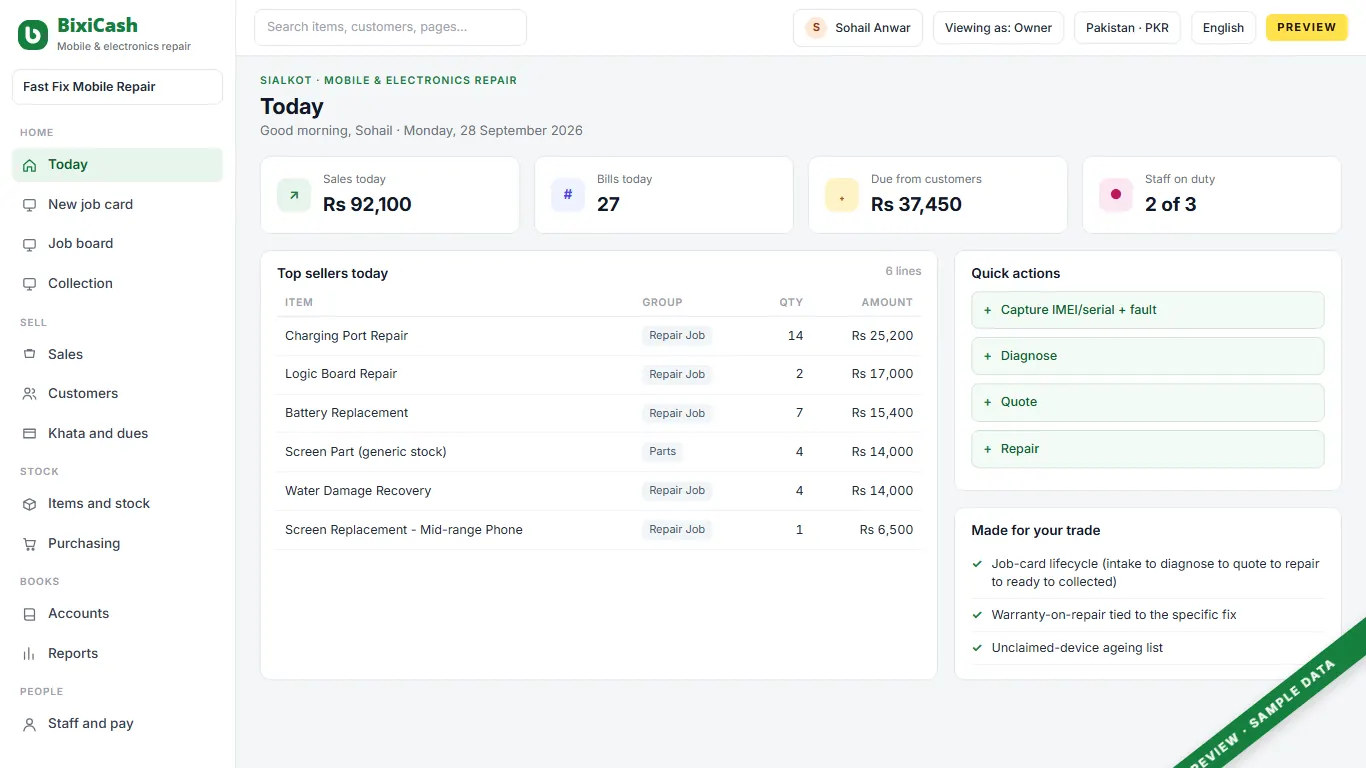Open Khata and dues in sidebar
The height and width of the screenshot is (768, 1366).
point(117,434)
